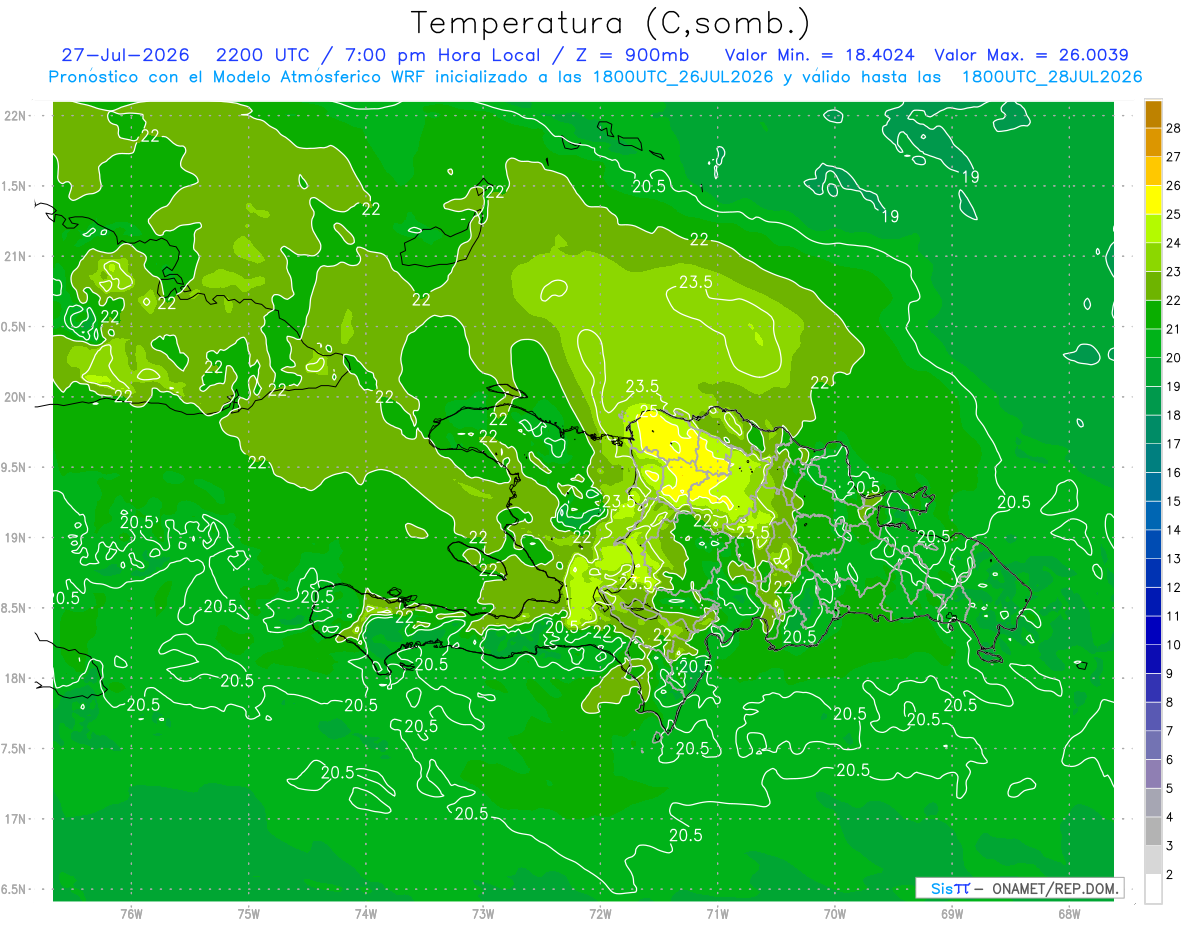The width and height of the screenshot is (1200, 927).
Task: Click the "76W" longitude axis label
Action: pyautogui.click(x=131, y=913)
